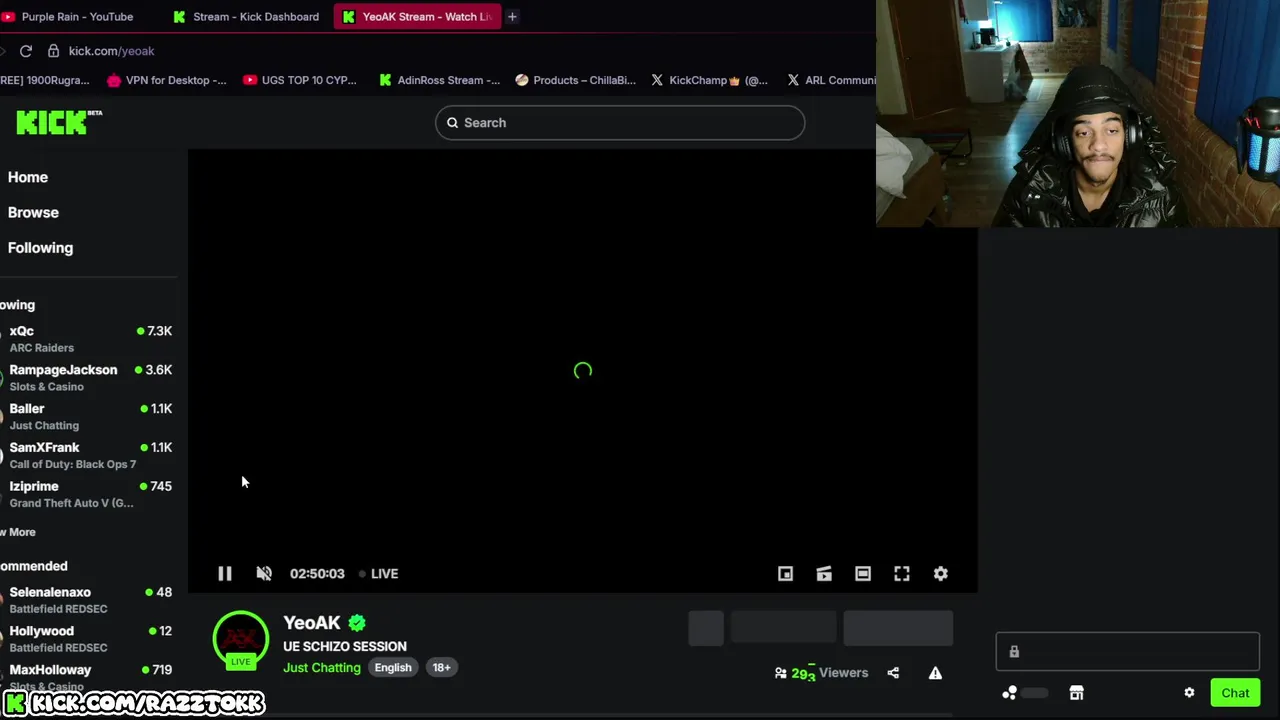The width and height of the screenshot is (1280, 720).
Task: Switch to Purple Rain - YouTube tab
Action: click(68, 16)
